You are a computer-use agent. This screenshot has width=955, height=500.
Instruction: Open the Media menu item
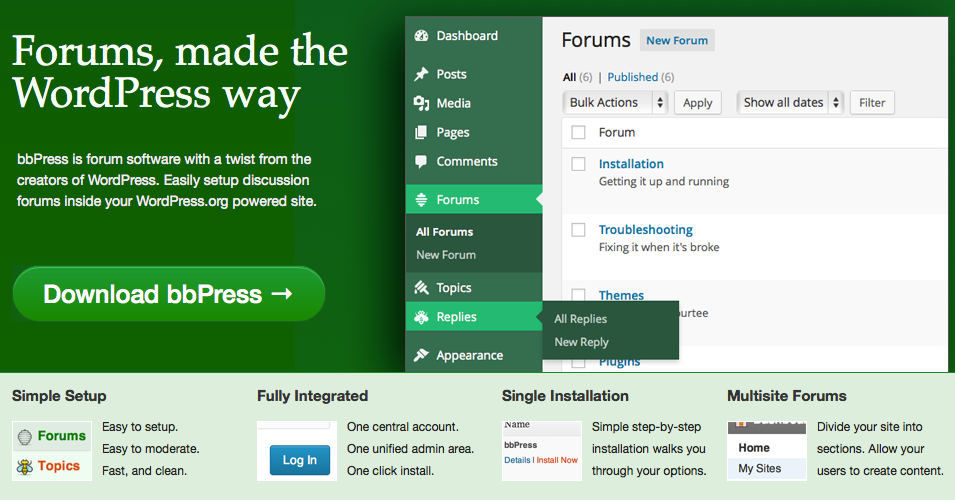click(x=474, y=104)
